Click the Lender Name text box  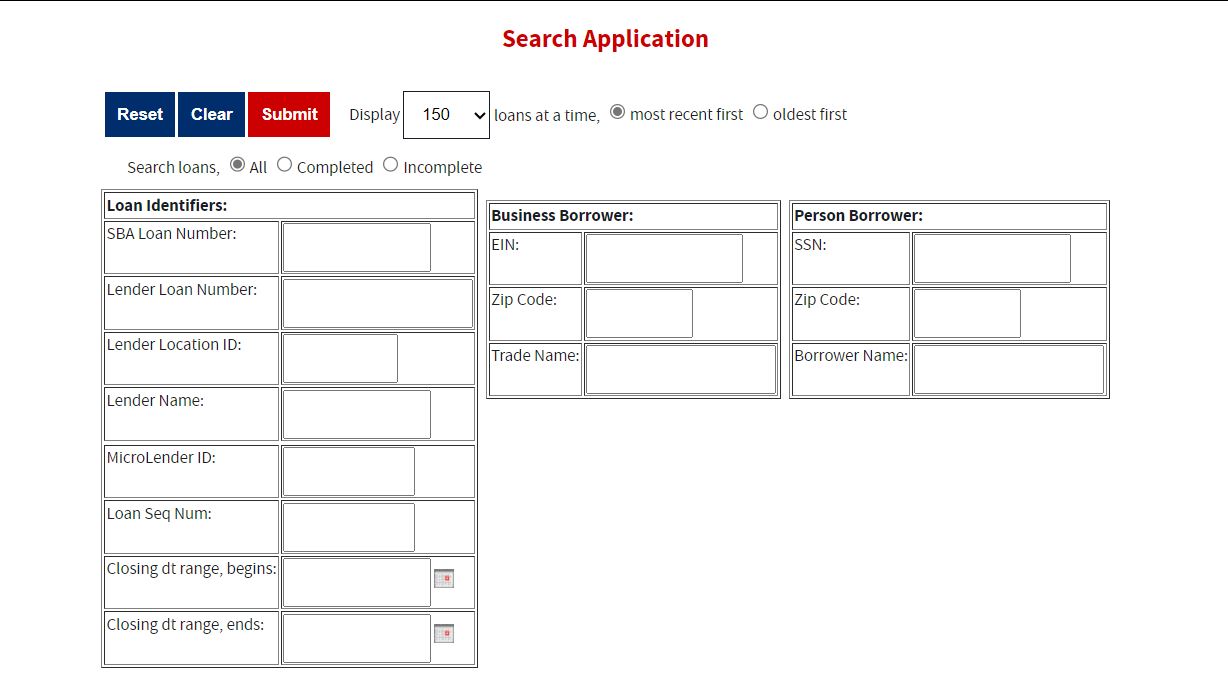coord(356,415)
